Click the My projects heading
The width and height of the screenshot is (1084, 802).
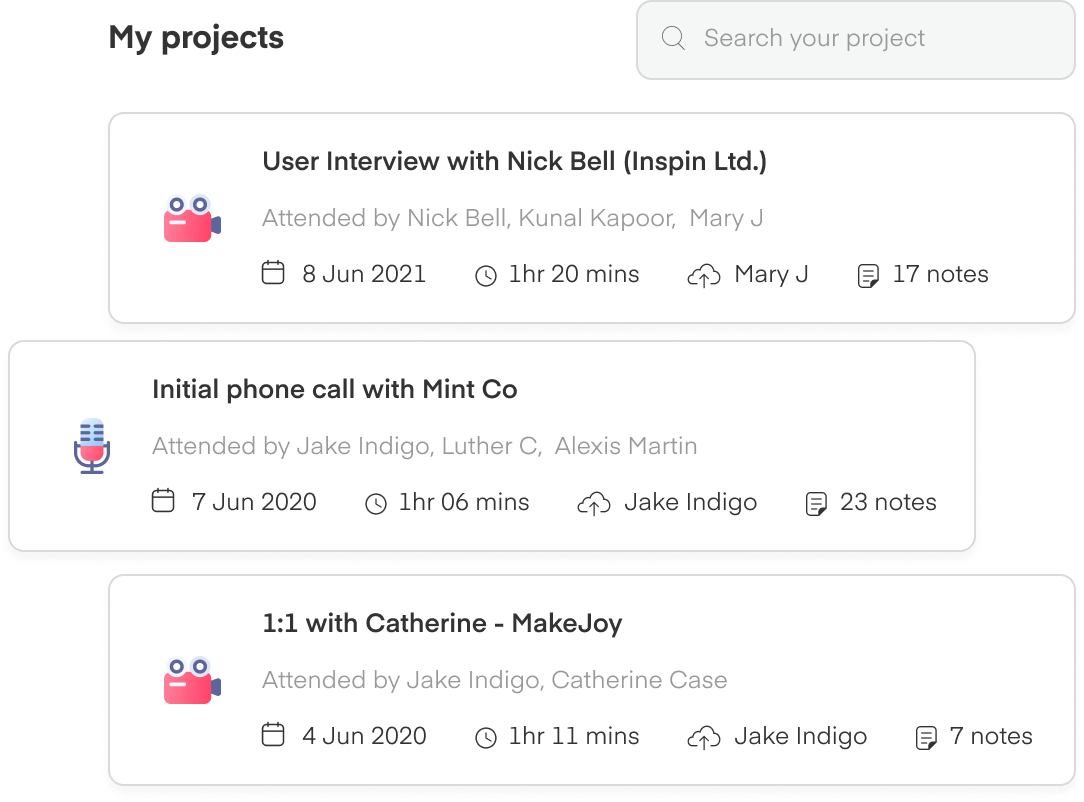click(x=196, y=38)
